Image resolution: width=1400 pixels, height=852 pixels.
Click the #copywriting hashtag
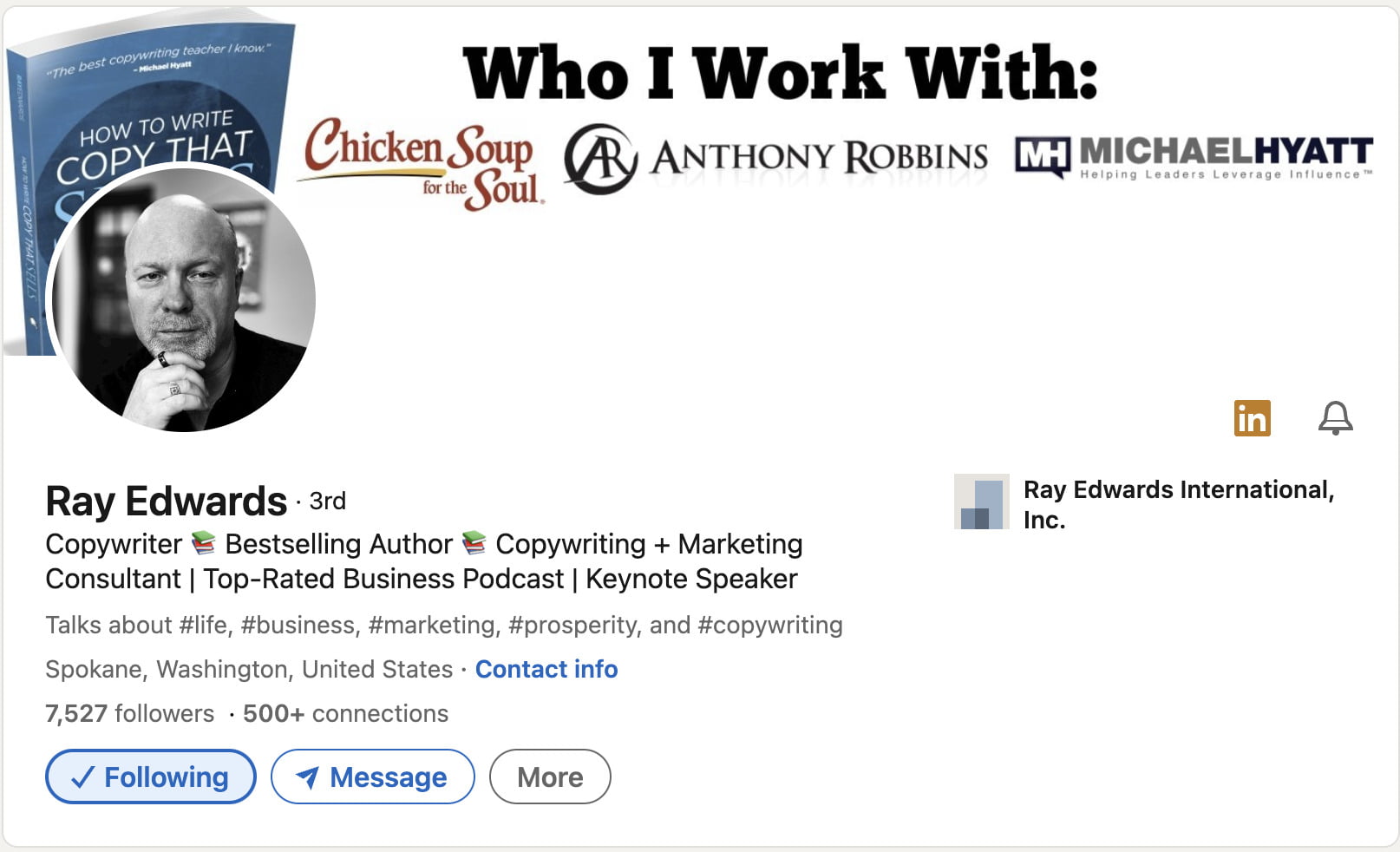click(x=770, y=625)
